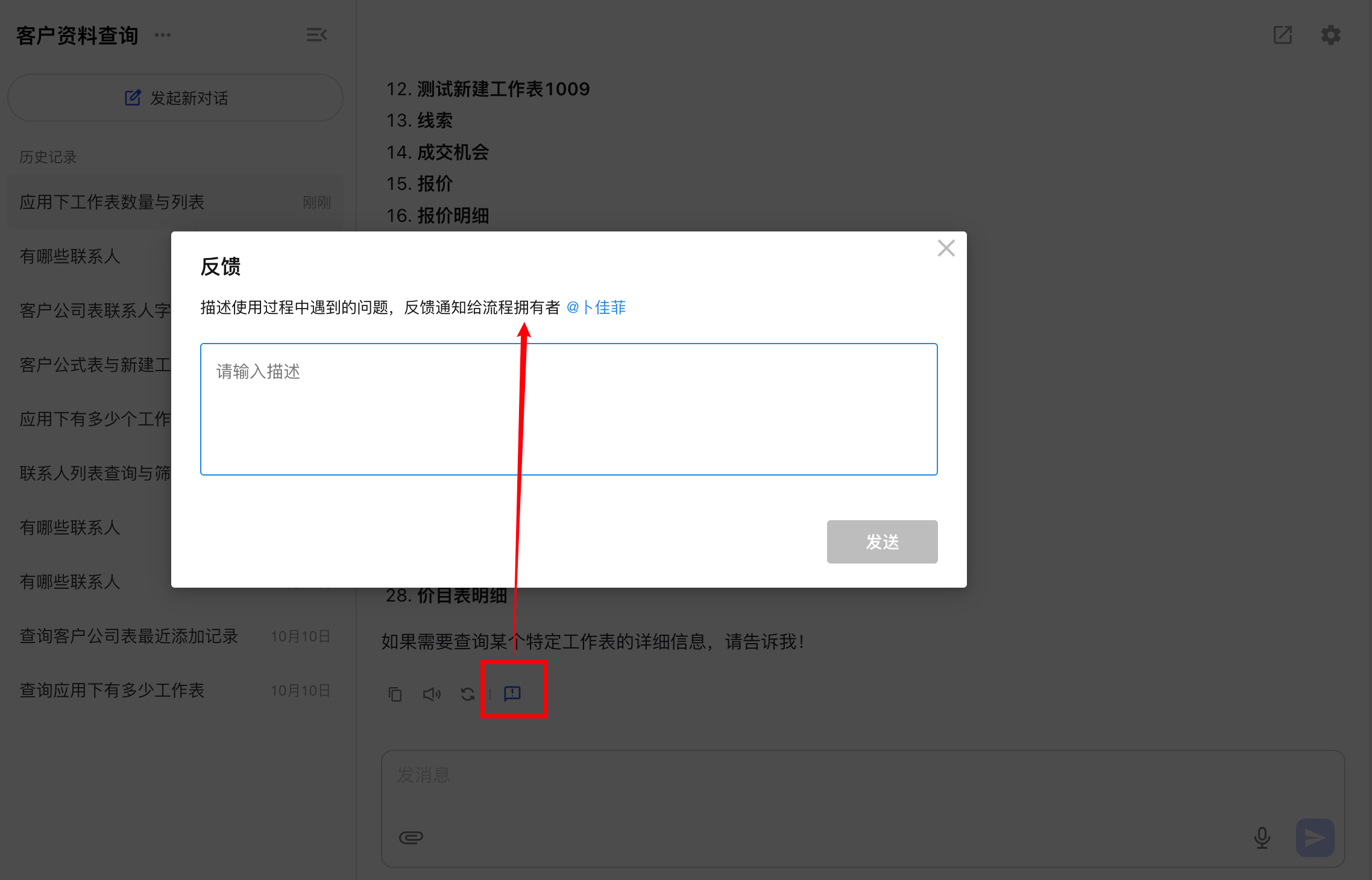Click the send message arrow icon

coord(1315,837)
